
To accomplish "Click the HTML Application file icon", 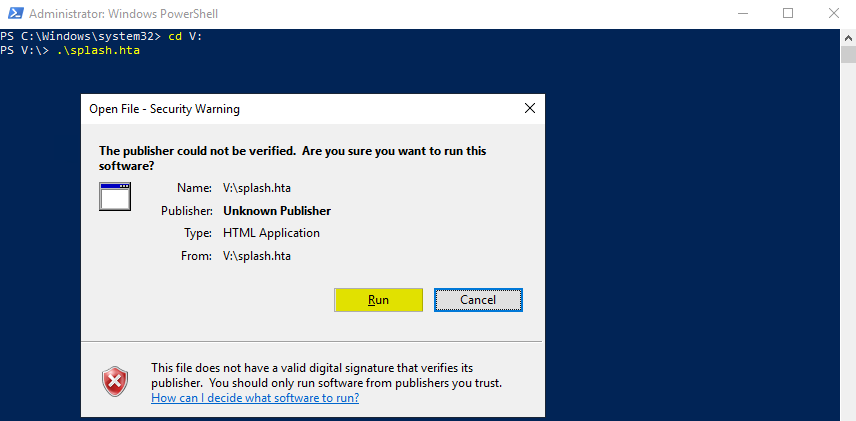I will point(115,196).
